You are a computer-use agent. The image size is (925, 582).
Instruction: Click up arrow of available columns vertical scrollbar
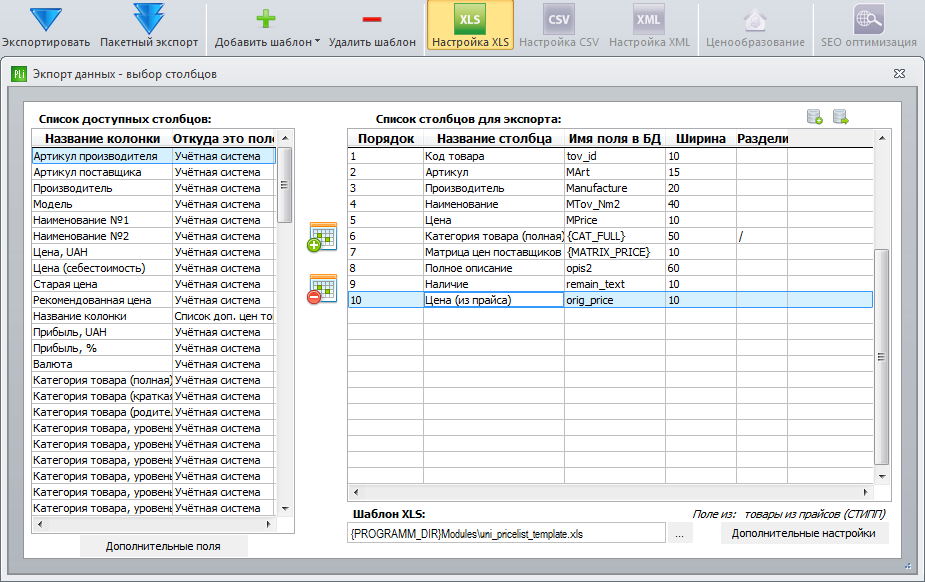pos(285,138)
